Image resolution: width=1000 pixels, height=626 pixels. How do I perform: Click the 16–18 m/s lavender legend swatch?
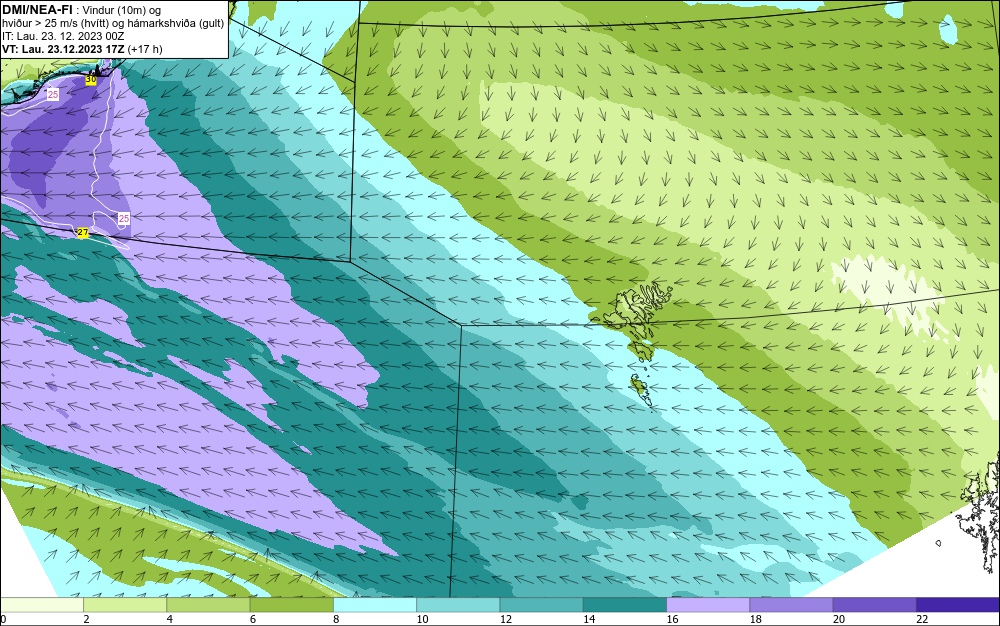708,605
